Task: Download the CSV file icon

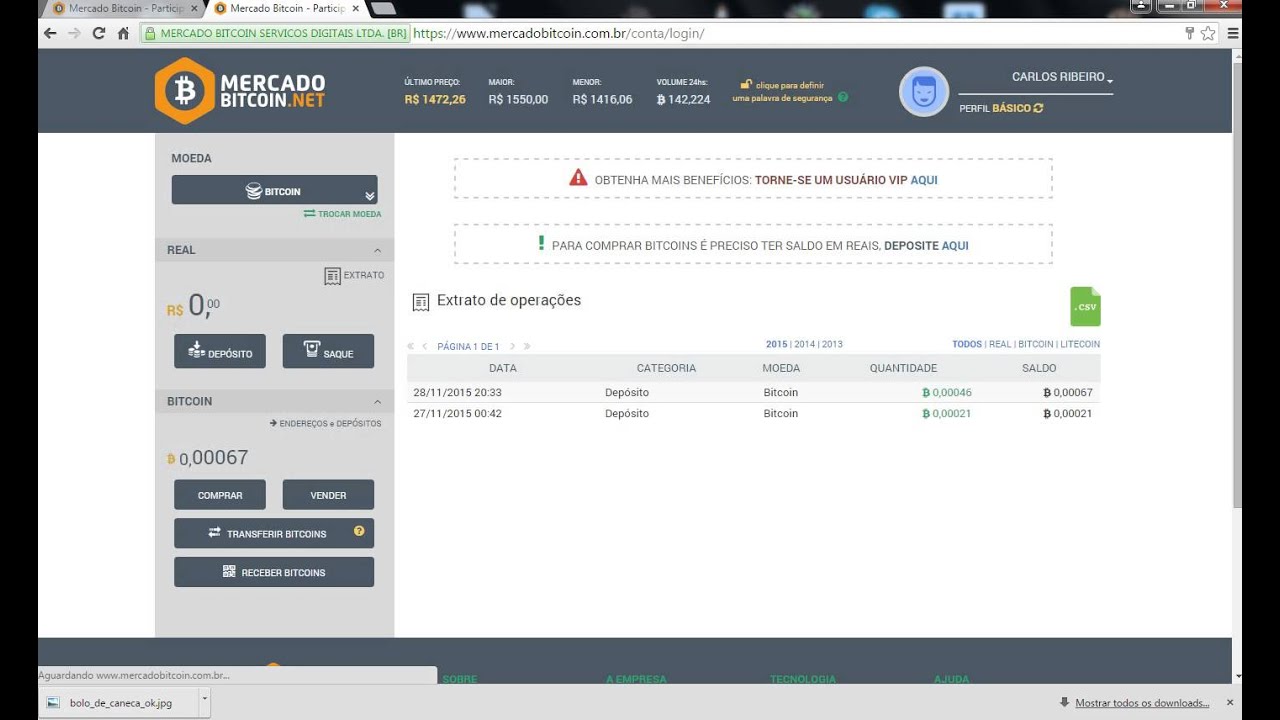Action: tap(1085, 306)
